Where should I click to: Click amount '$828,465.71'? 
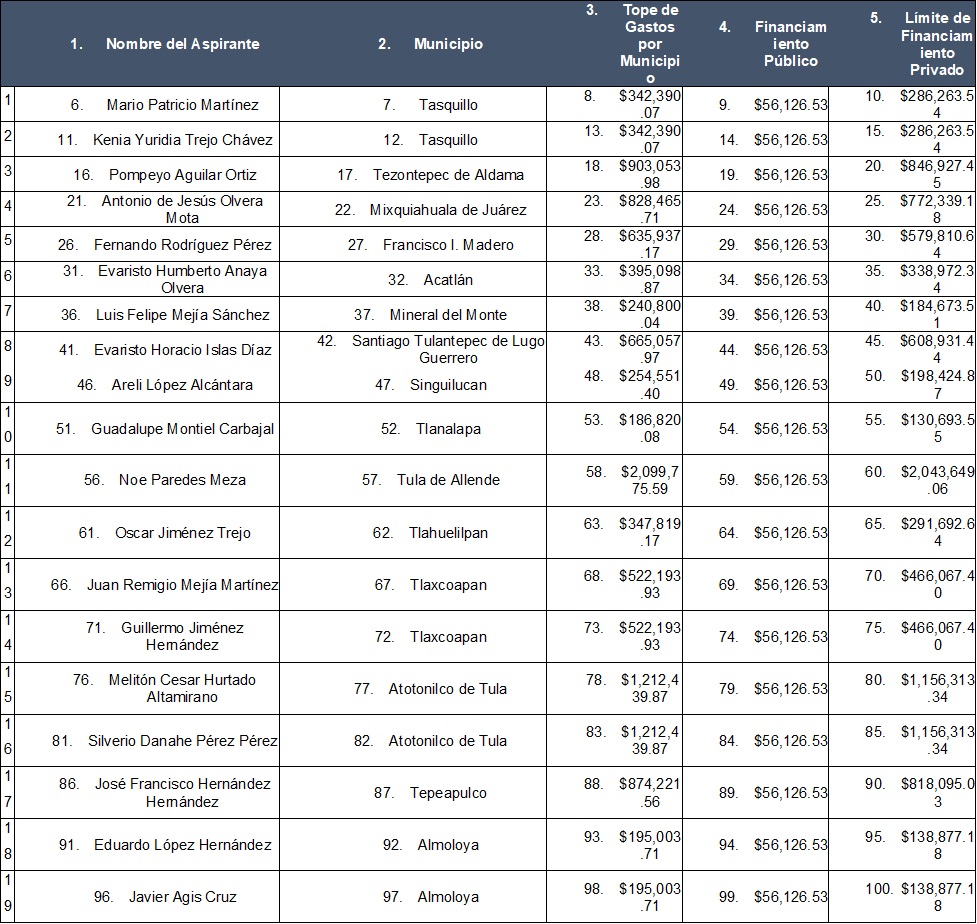[650, 209]
